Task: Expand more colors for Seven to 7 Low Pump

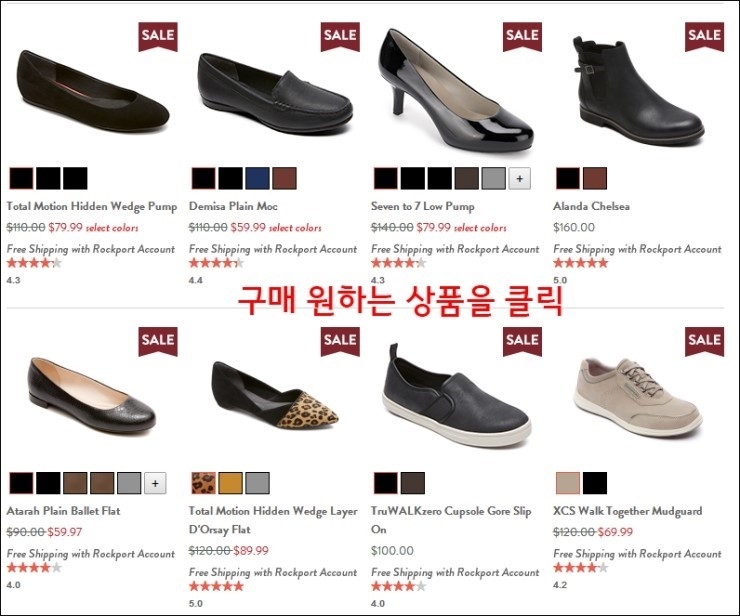Action: 519,178
